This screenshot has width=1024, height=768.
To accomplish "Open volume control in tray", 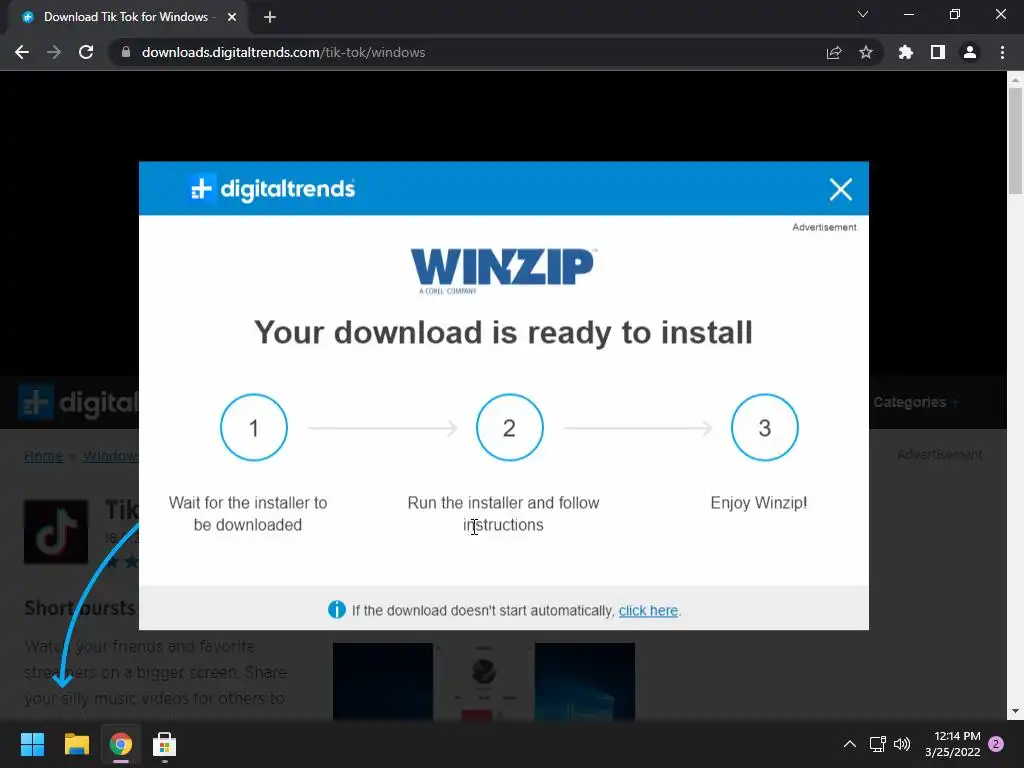I will pyautogui.click(x=902, y=744).
